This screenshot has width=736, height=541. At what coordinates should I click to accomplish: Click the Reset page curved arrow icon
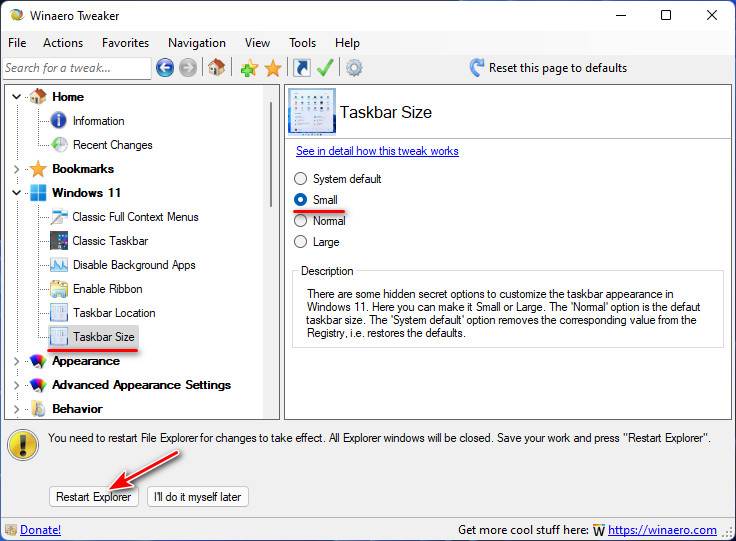point(476,68)
